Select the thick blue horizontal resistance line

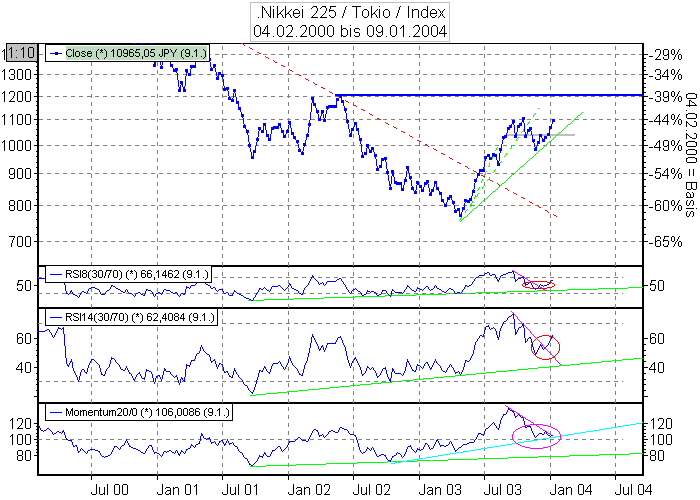489,95
